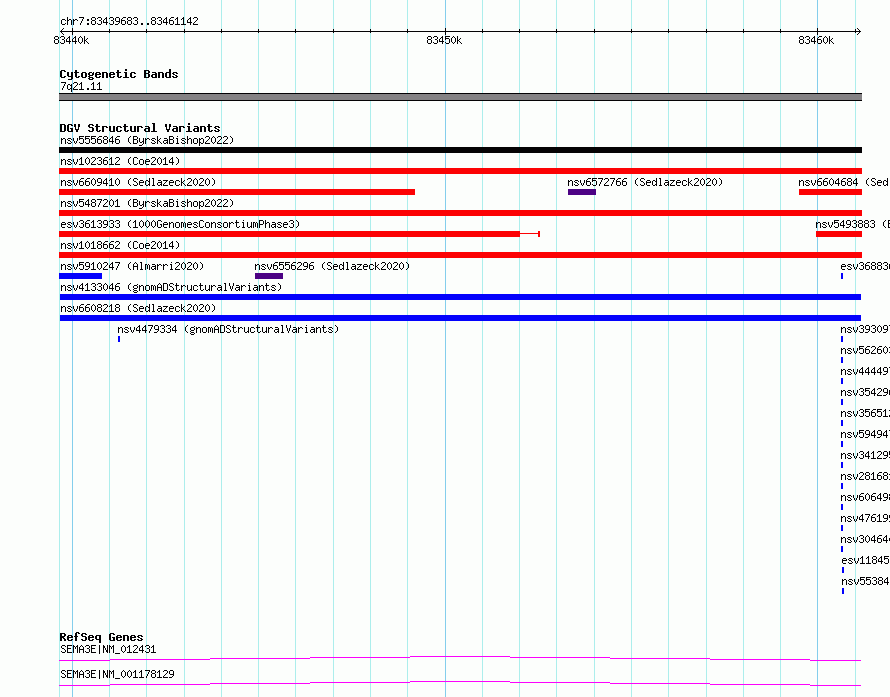
Task: Click the nsv5487201 (ByrskaBishop2022) label
Action: 147,203
